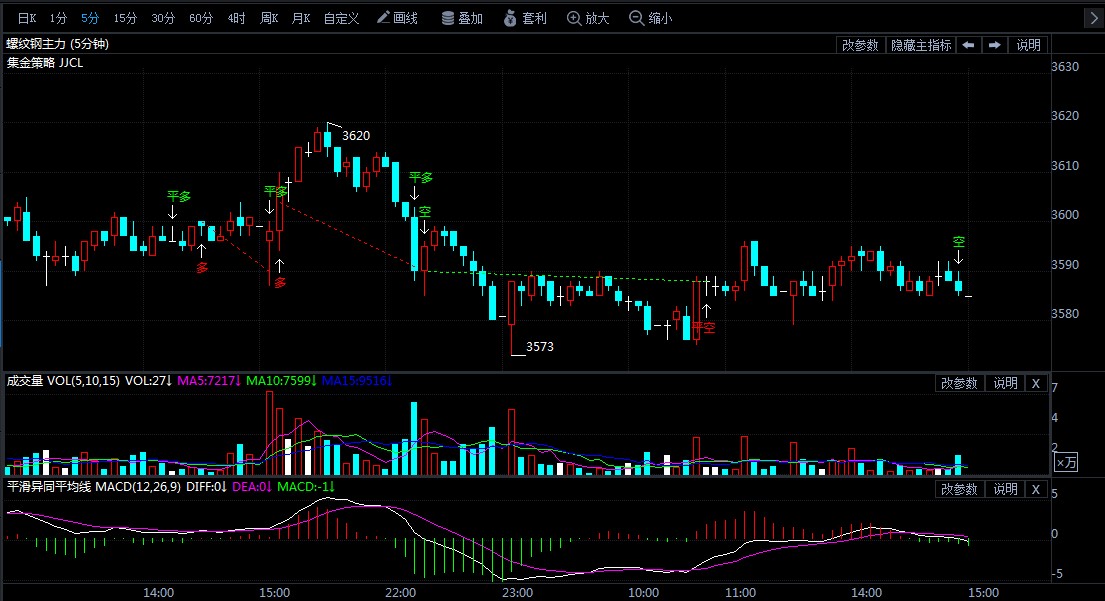Open the 套利 arbitrage tool

(525, 18)
